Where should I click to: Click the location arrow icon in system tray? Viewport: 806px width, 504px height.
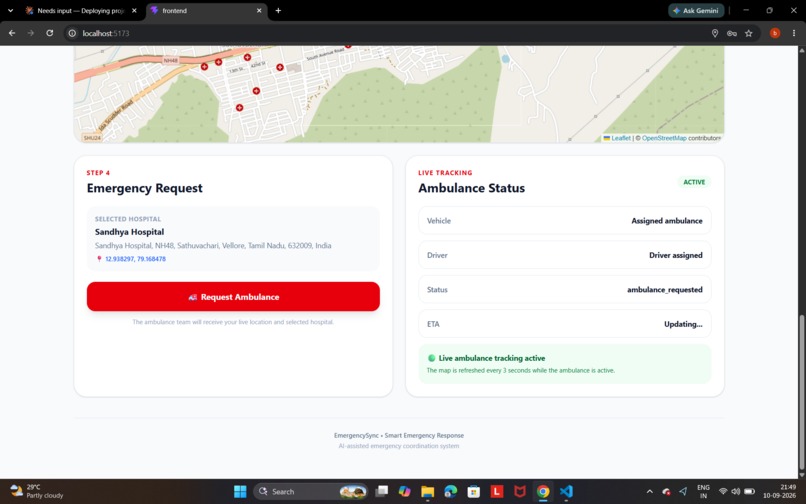(683, 491)
